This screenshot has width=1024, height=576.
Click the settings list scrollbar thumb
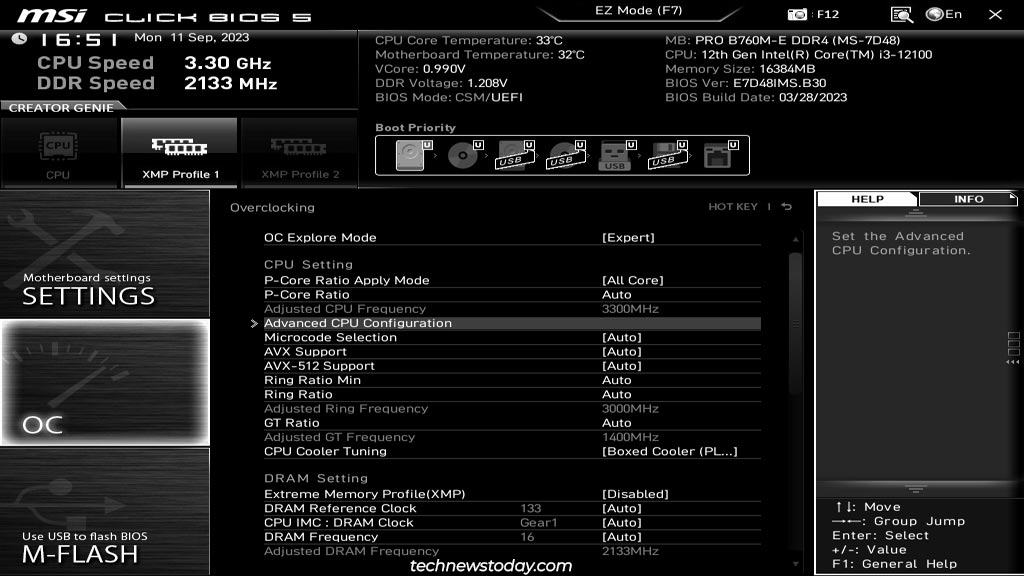tap(795, 323)
